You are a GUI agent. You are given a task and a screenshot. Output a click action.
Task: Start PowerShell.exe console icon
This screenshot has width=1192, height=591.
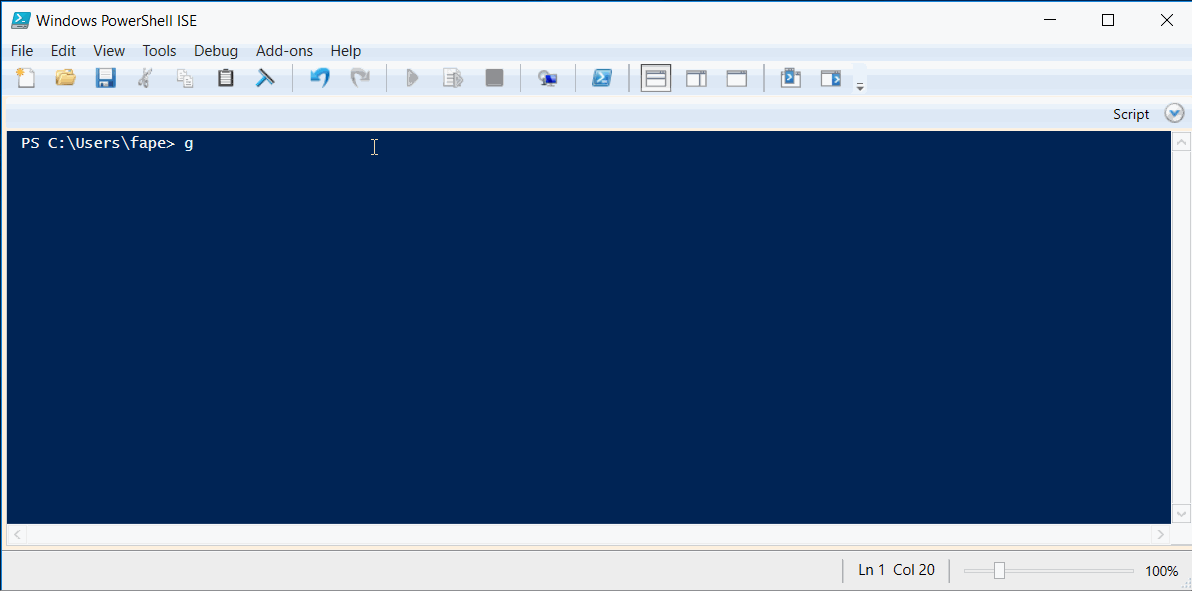coord(602,78)
